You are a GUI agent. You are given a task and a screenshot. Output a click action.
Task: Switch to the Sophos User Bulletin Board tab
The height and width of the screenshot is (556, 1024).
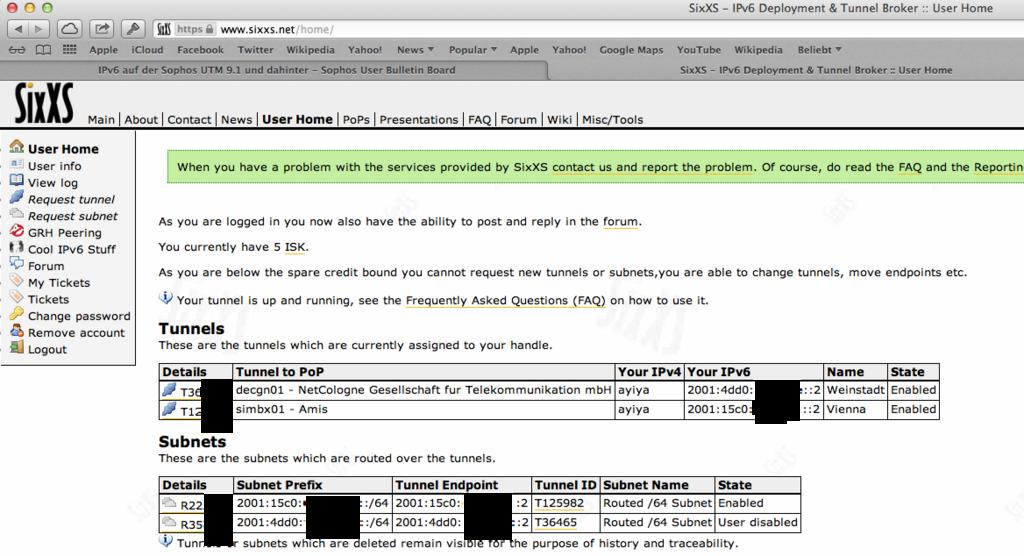(276, 70)
